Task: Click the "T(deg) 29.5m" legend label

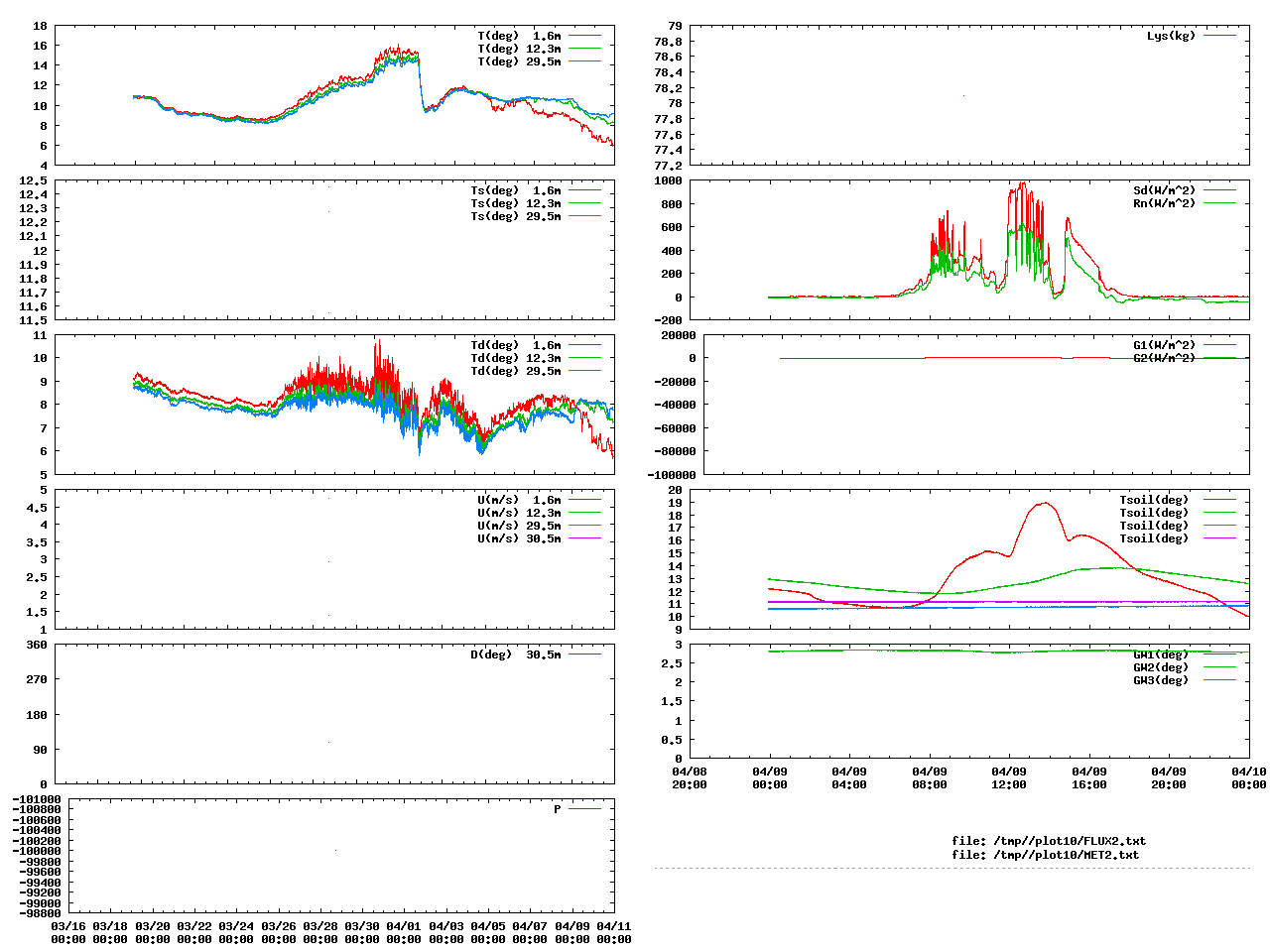Action: tap(519, 61)
